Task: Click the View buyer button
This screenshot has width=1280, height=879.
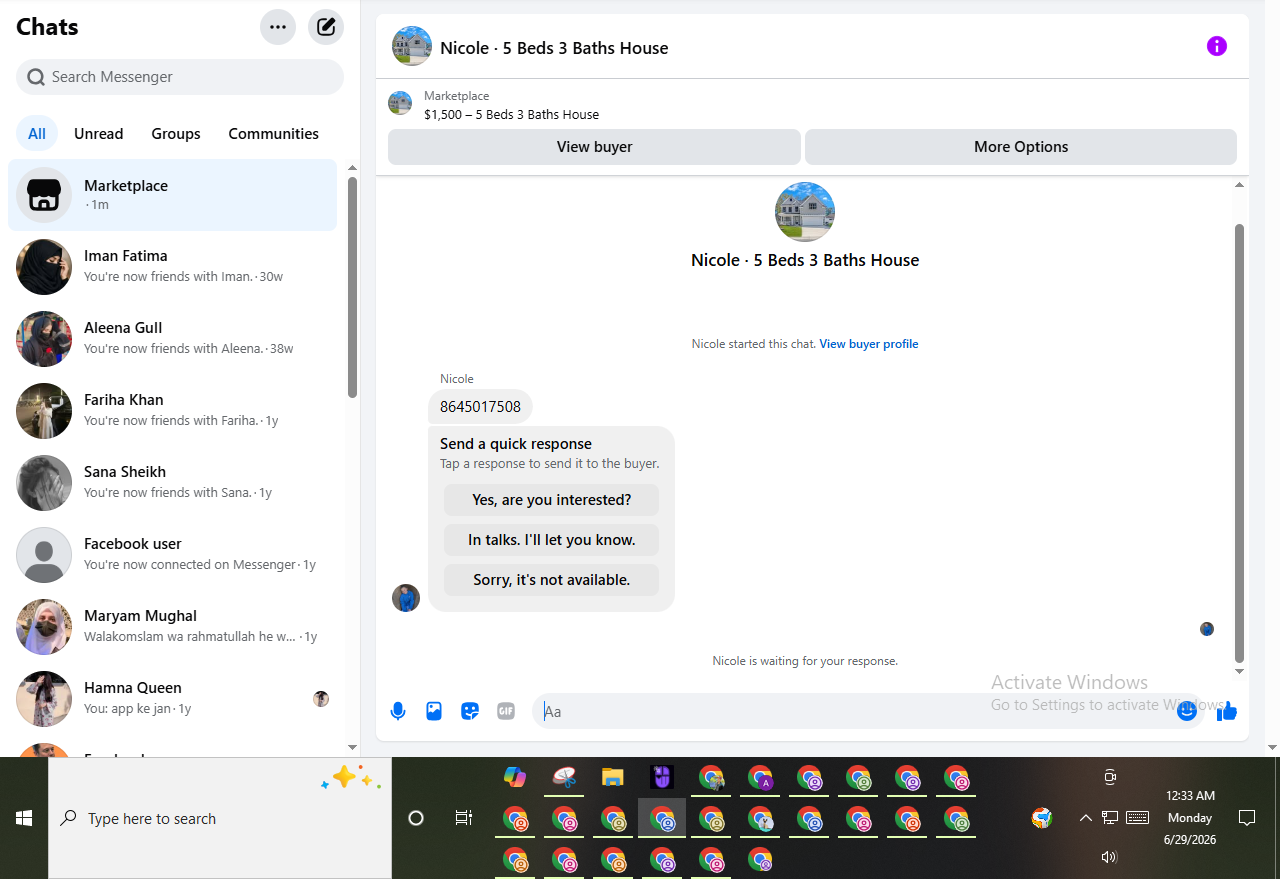Action: coord(595,147)
